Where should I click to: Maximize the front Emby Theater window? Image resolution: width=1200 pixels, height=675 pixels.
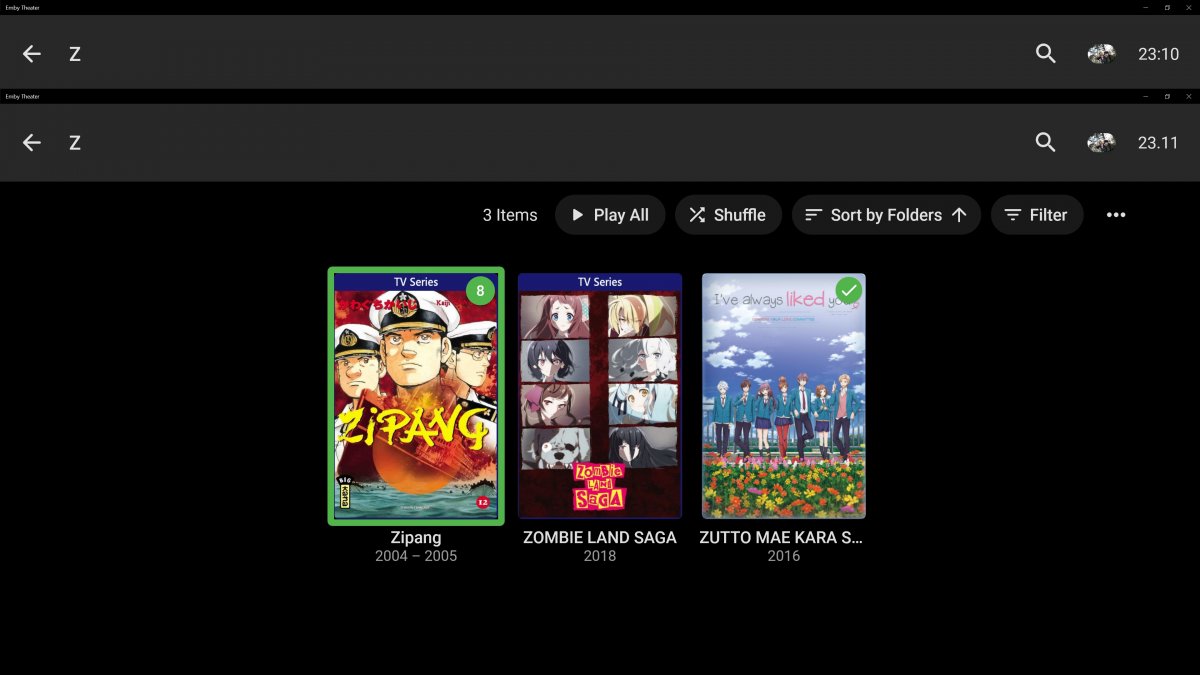click(1167, 96)
